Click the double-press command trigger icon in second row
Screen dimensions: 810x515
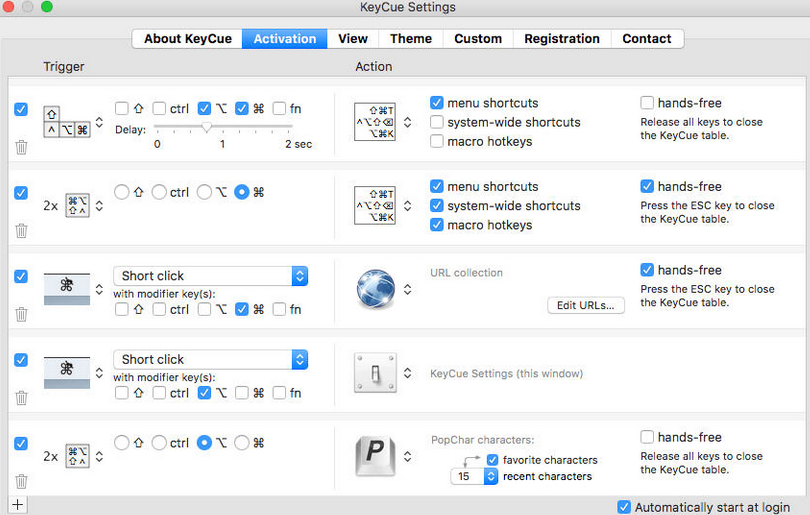coord(77,206)
